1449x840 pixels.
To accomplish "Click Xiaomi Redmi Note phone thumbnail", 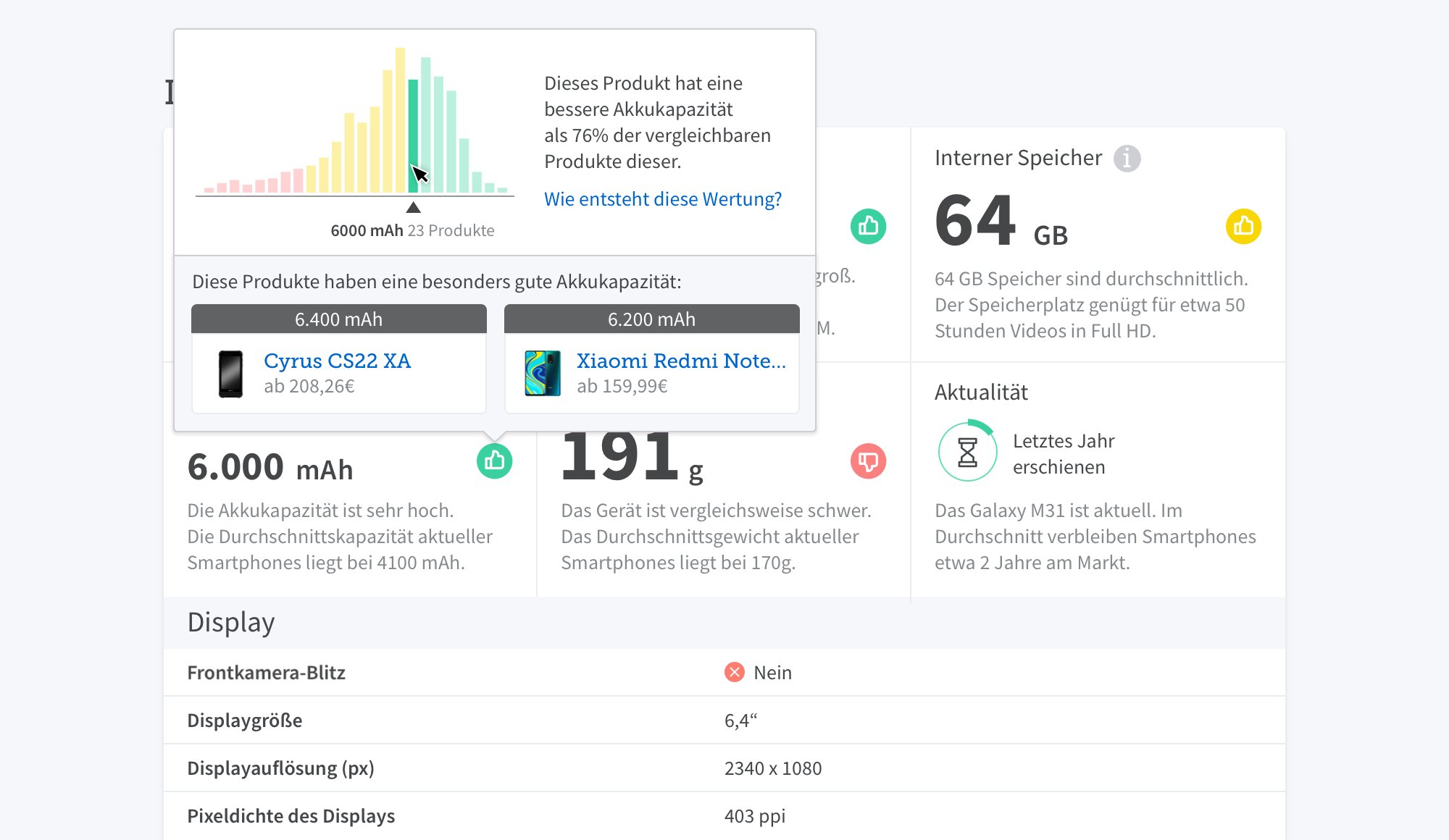I will [543, 374].
